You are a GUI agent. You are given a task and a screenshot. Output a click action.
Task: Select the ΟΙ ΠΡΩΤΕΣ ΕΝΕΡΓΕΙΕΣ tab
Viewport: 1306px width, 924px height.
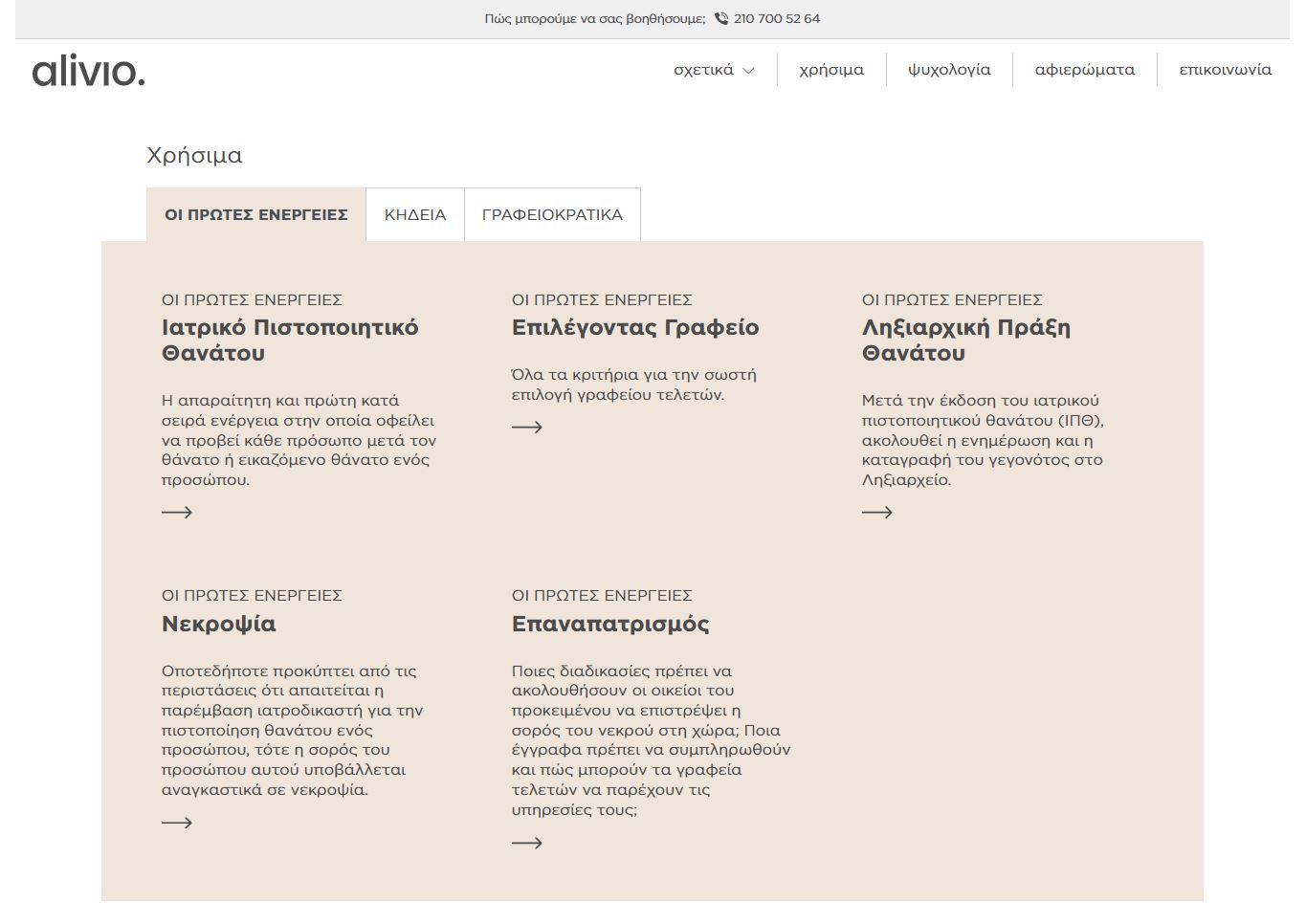(256, 215)
